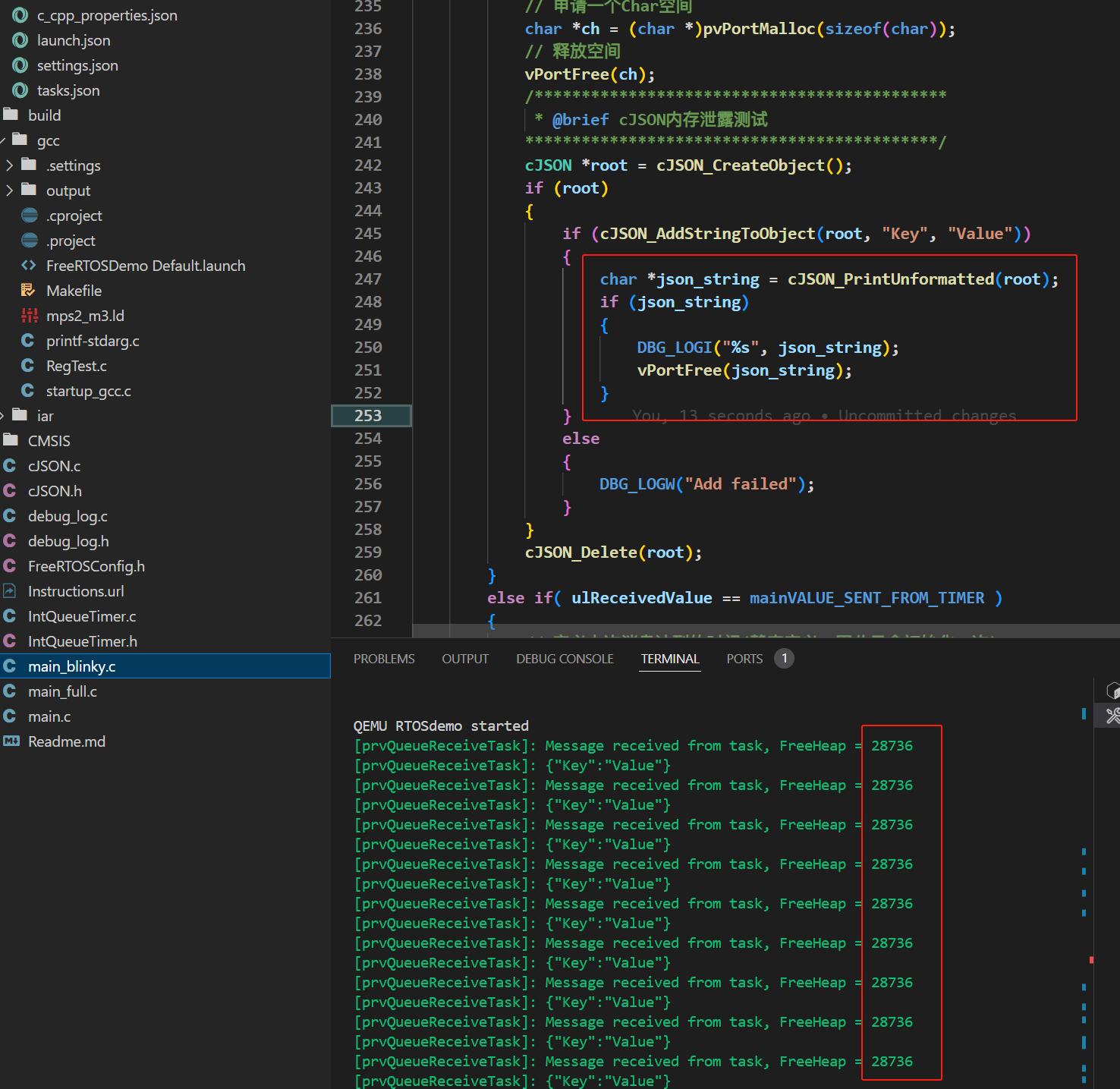
Task: Click the launch.json file icon
Action: tap(20, 40)
